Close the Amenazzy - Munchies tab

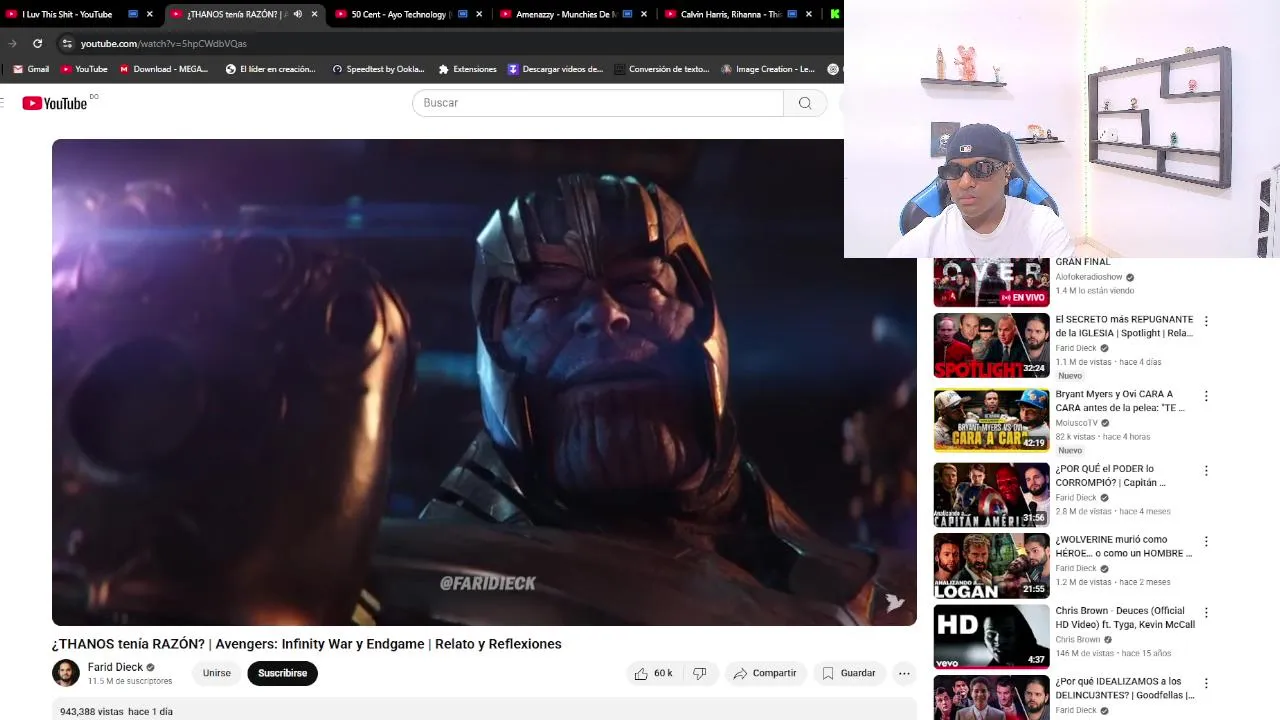coord(644,14)
